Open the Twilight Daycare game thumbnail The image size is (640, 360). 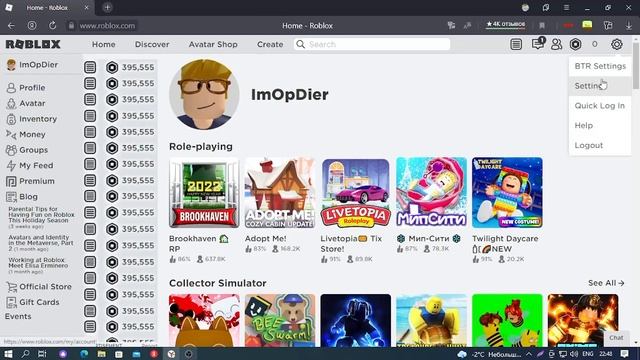[x=507, y=193]
